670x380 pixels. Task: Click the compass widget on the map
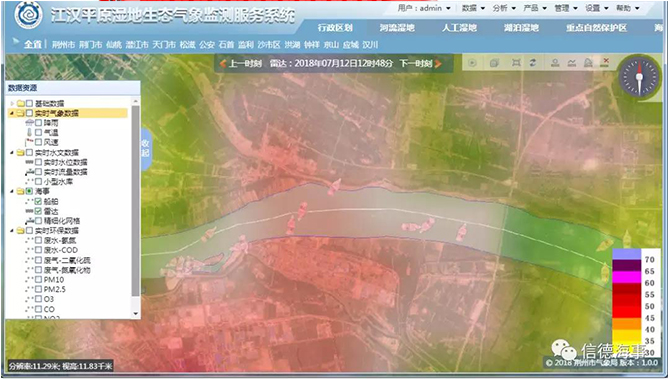tap(639, 77)
